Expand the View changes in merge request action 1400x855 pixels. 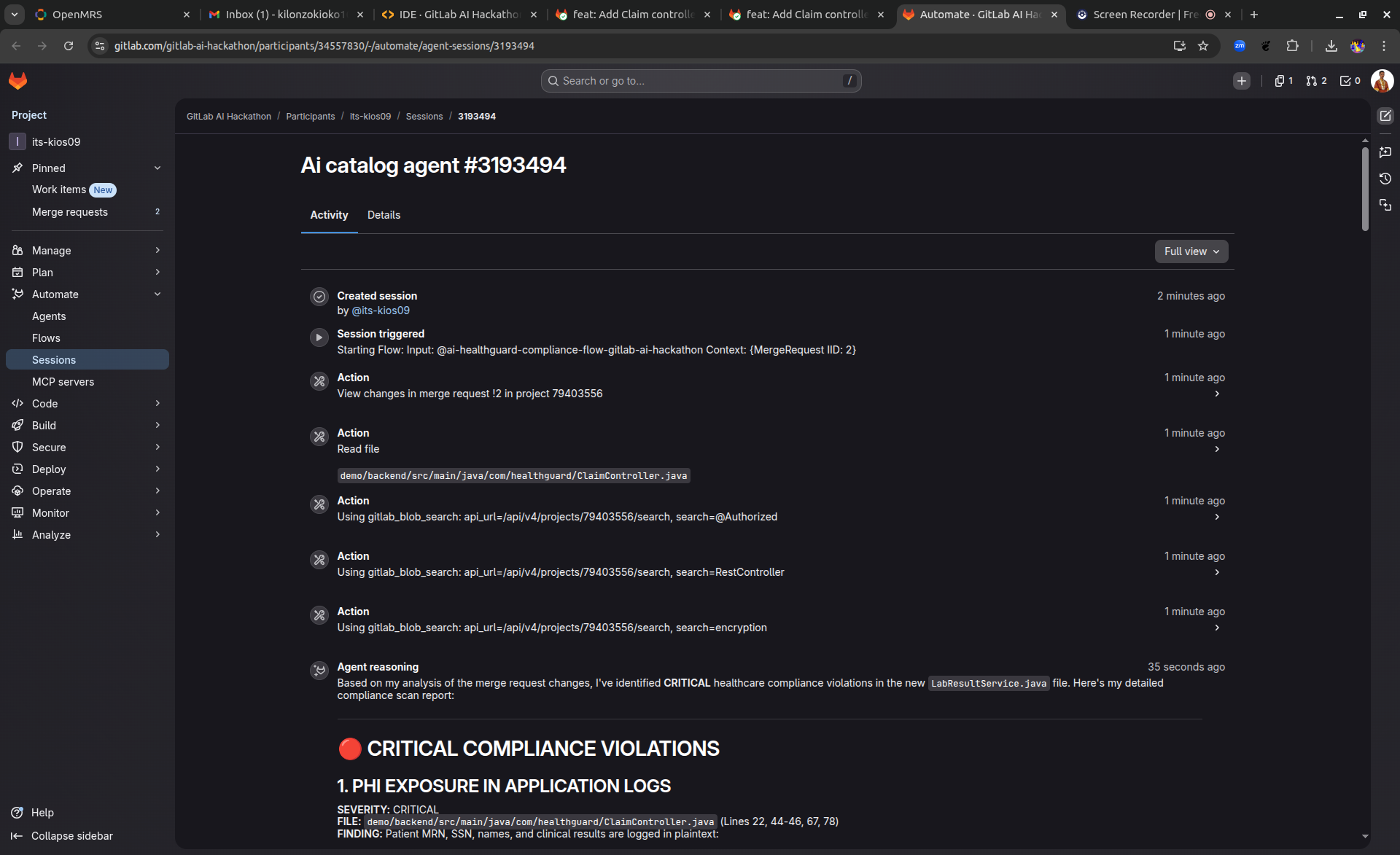1217,394
